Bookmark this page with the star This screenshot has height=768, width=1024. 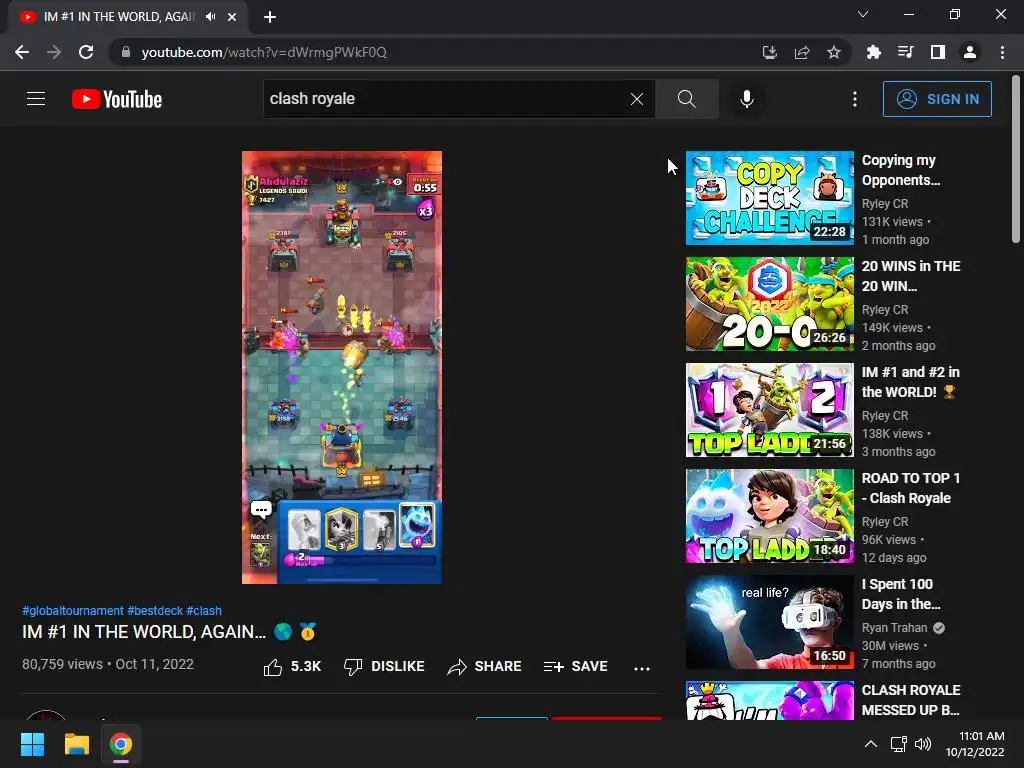[x=833, y=52]
